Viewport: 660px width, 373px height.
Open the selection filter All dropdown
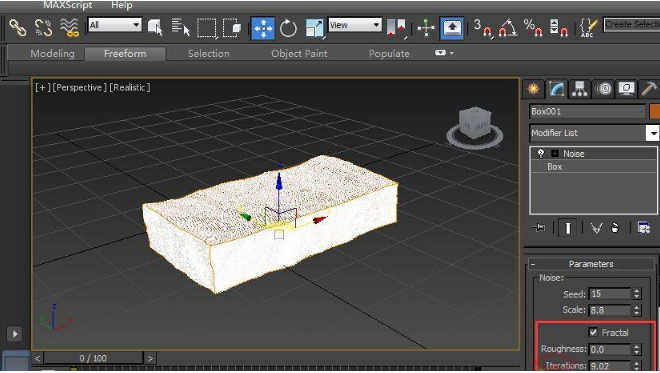[114, 25]
